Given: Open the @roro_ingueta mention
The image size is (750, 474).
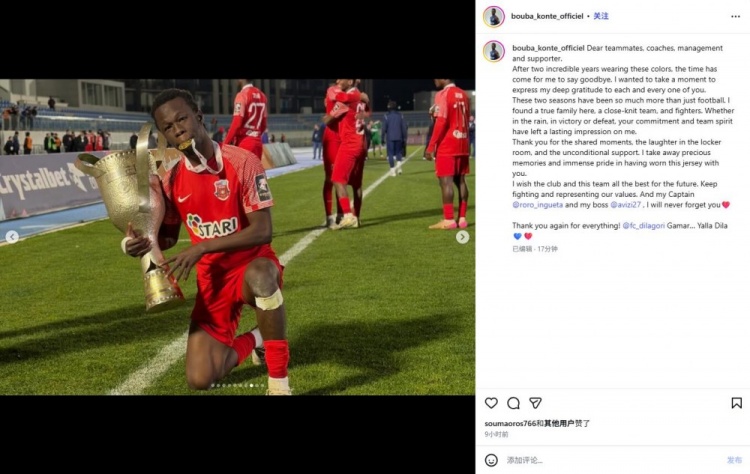Looking at the screenshot, I should pos(537,205).
